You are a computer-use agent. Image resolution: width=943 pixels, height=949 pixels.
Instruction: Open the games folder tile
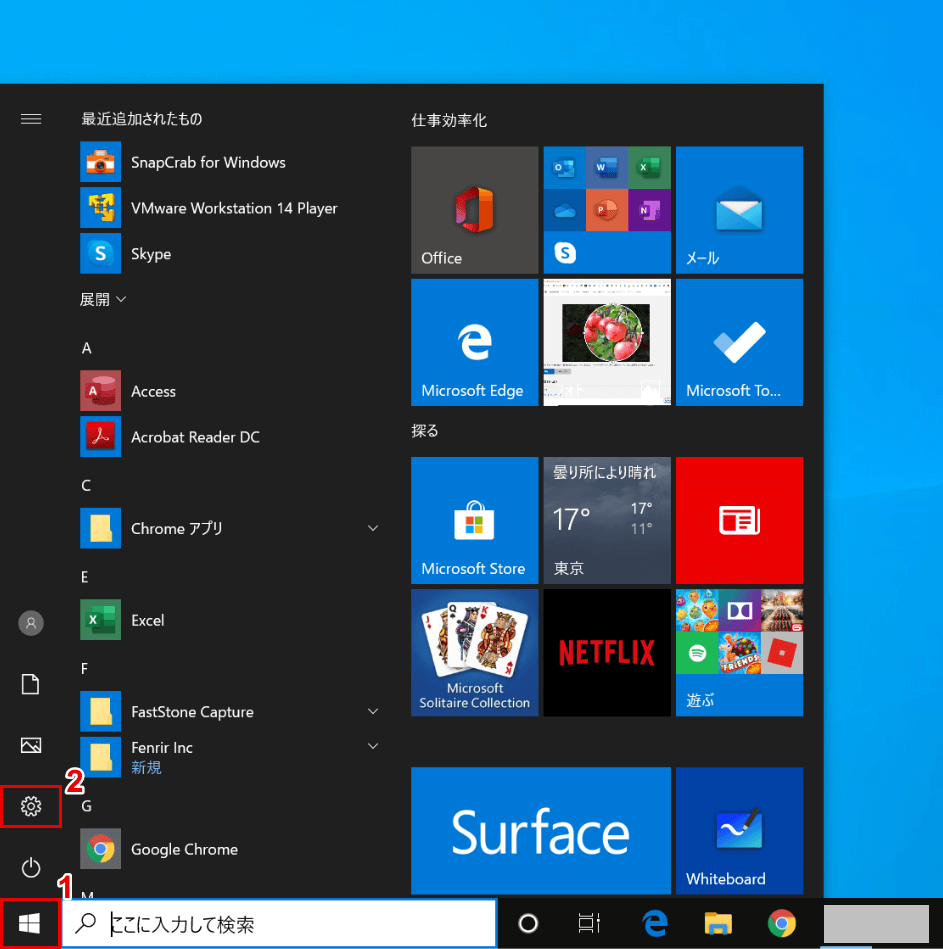pyautogui.click(x=739, y=652)
